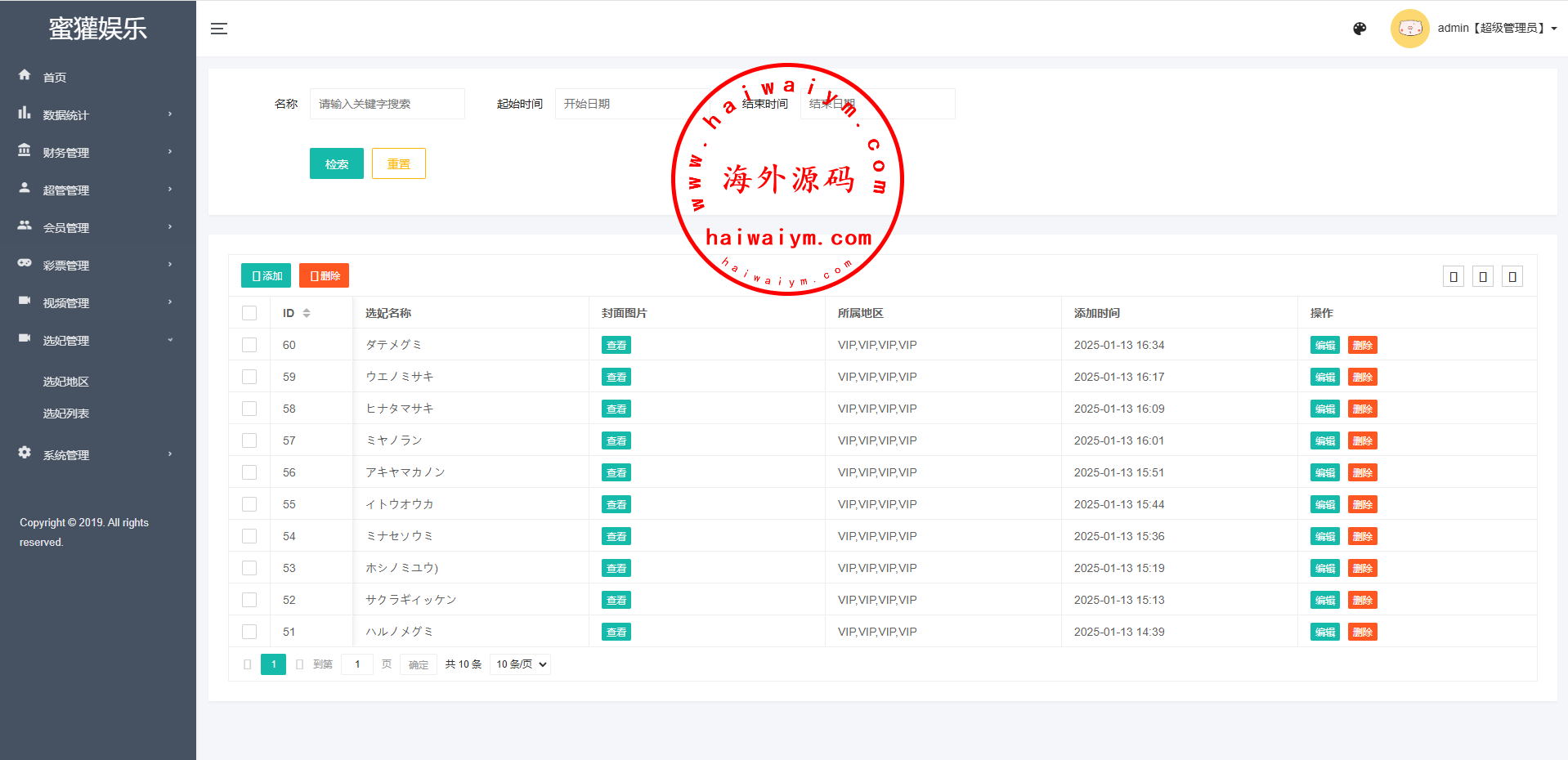This screenshot has width=1568, height=760.
Task: Click the home icon beside 首页
Action: (25, 75)
